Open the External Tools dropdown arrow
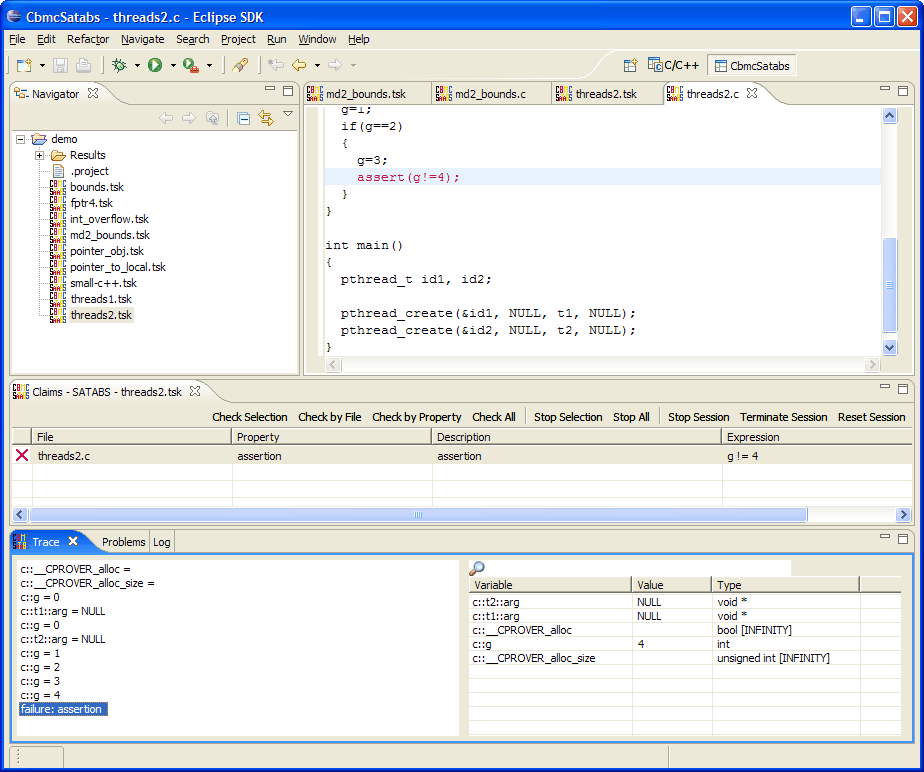The image size is (924, 772). click(x=209, y=65)
